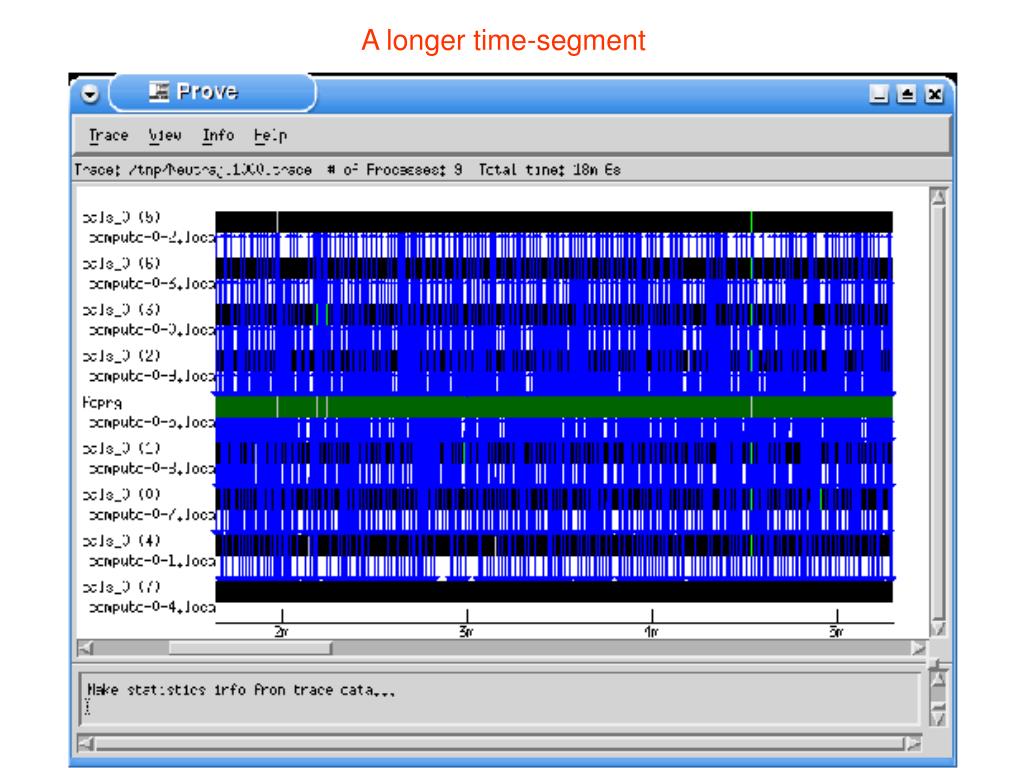Click the timeline vertical scrollbar track

(x=938, y=411)
